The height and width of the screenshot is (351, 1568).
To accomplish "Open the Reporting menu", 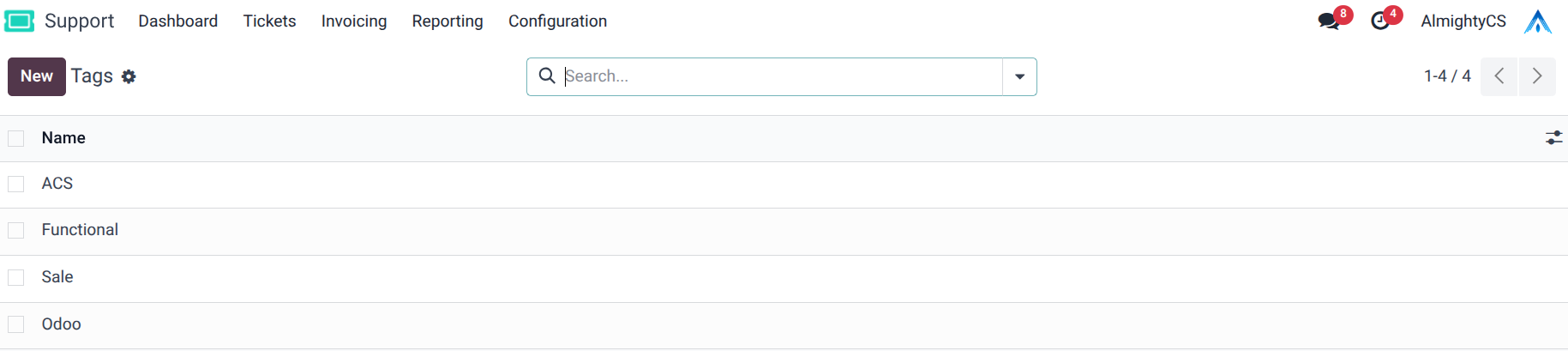I will click(448, 21).
